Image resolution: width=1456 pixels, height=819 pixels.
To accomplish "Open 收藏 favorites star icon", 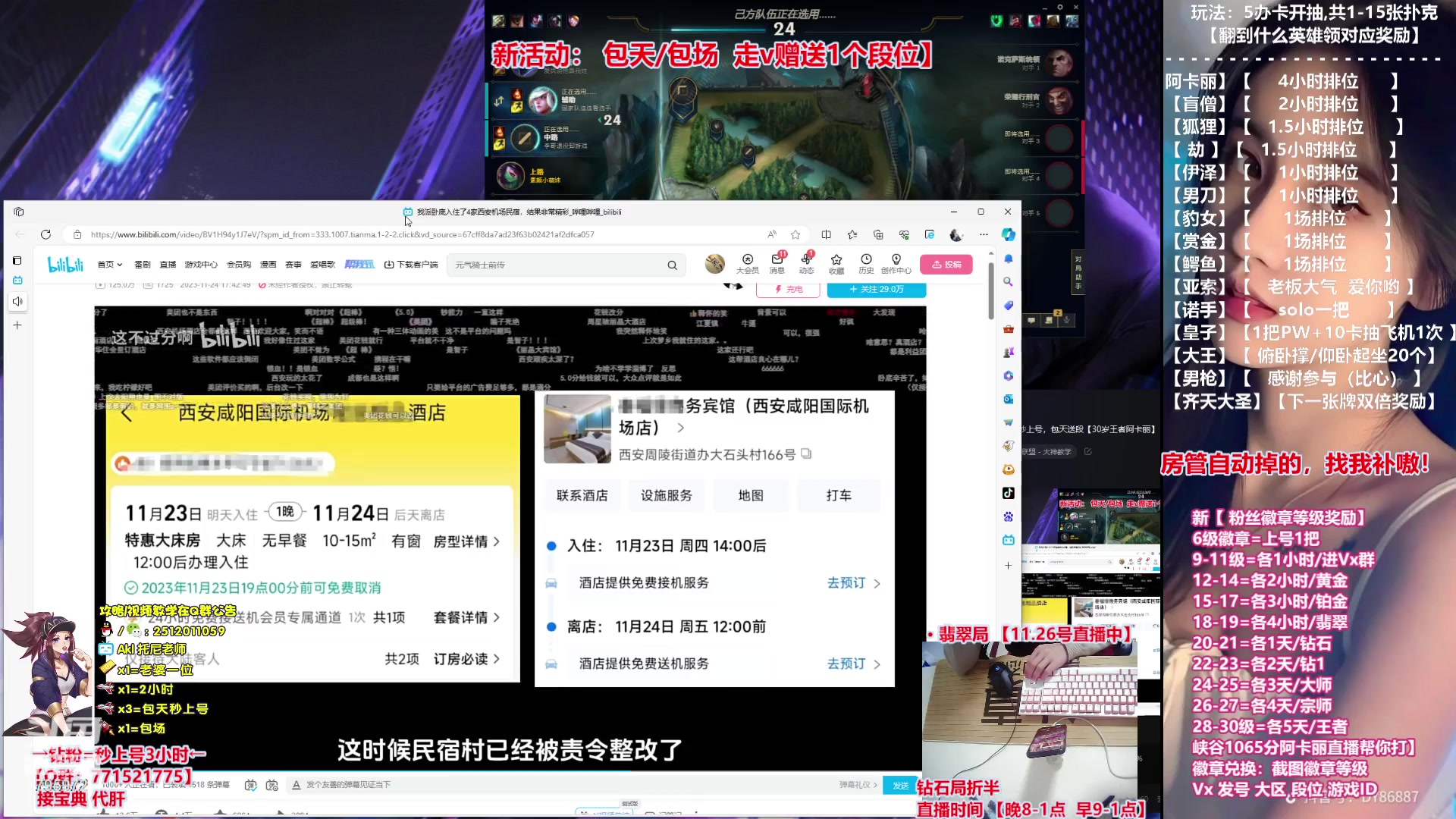I will click(836, 263).
